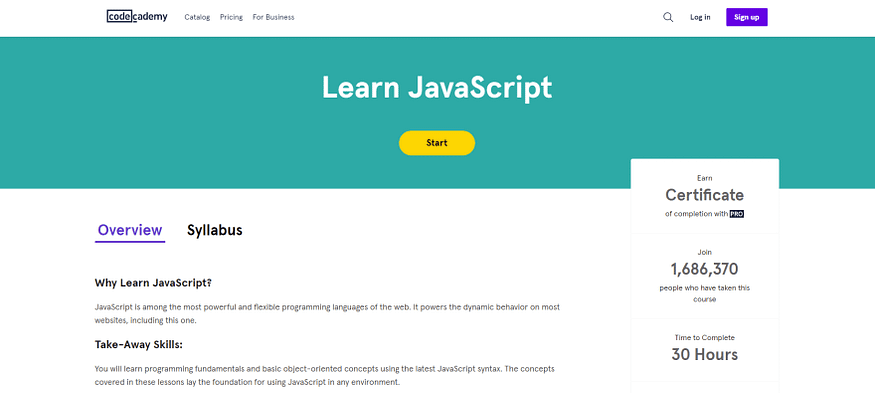Switch to the Syllabus tab
The width and height of the screenshot is (875, 393).
[x=215, y=230]
